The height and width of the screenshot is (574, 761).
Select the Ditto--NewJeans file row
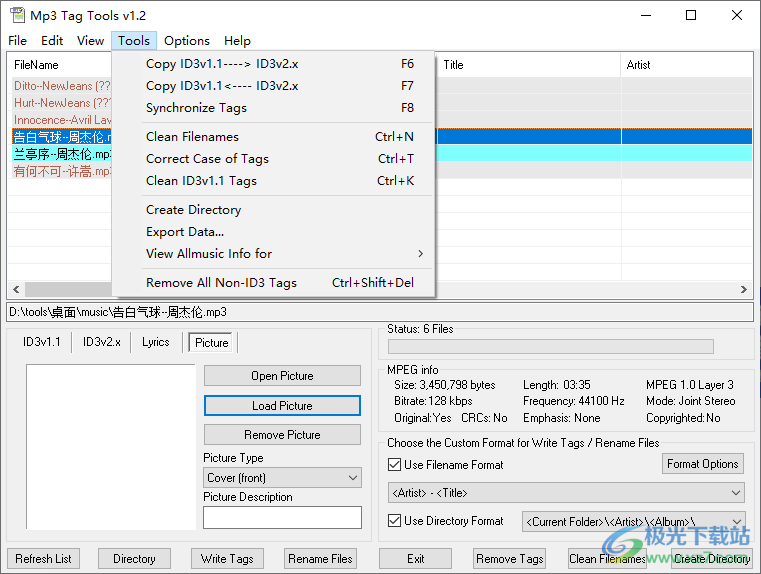coord(62,86)
